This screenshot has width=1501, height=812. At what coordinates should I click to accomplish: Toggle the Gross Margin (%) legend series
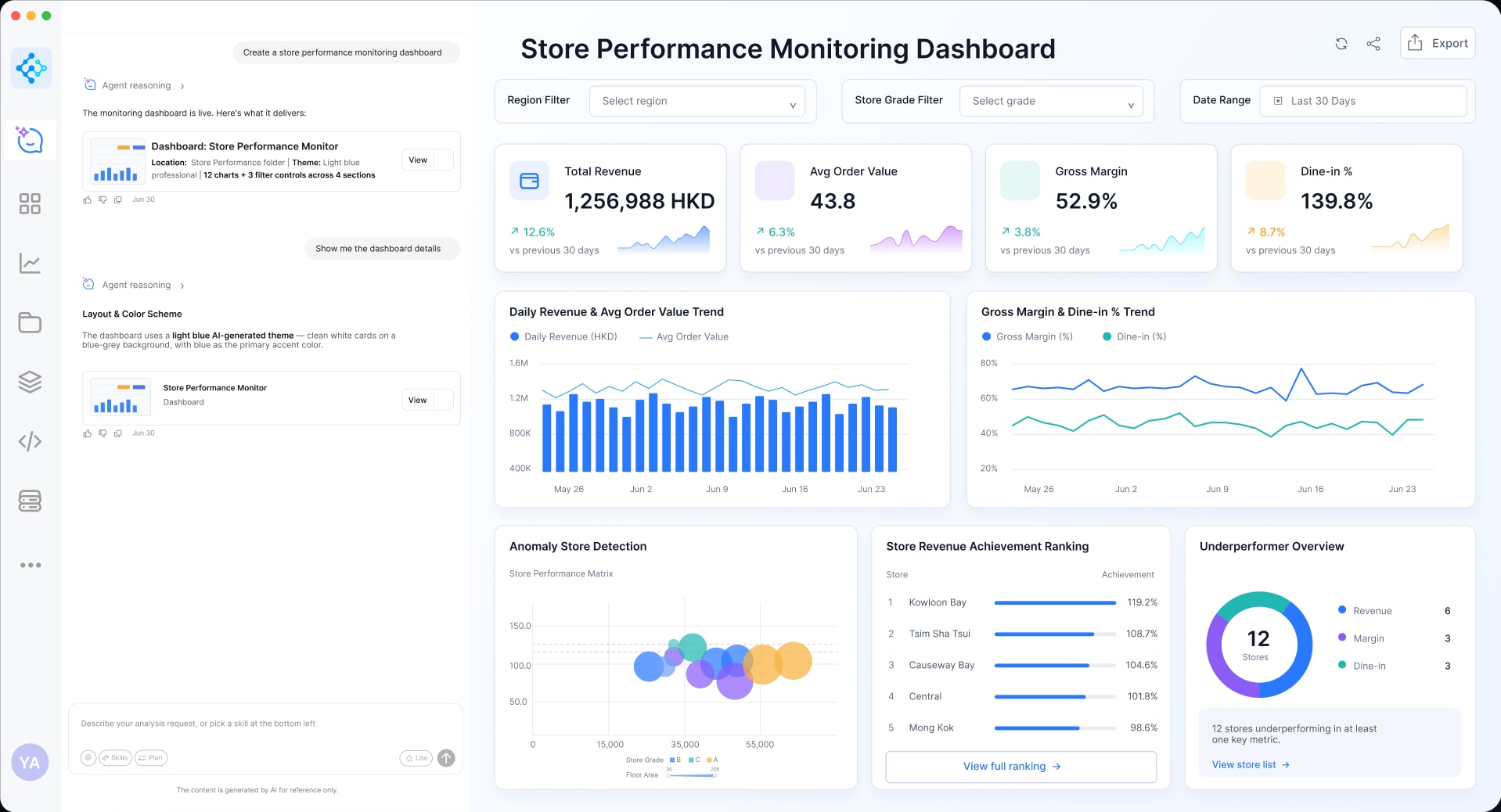[1028, 336]
